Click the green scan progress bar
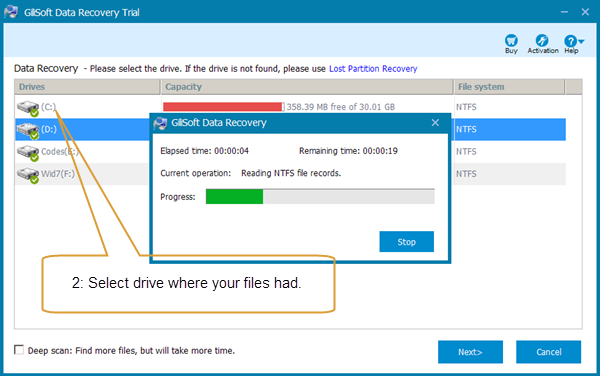The height and width of the screenshot is (376, 600). click(234, 197)
